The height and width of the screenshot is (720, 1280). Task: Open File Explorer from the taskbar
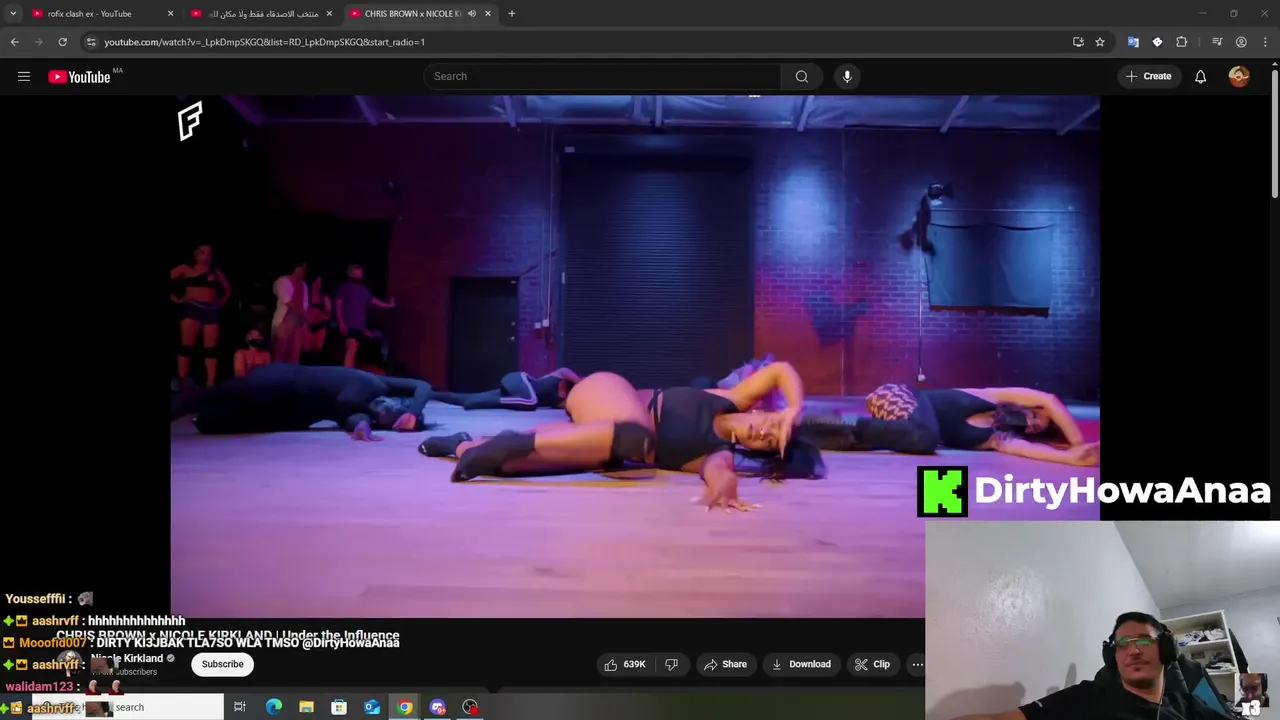306,707
